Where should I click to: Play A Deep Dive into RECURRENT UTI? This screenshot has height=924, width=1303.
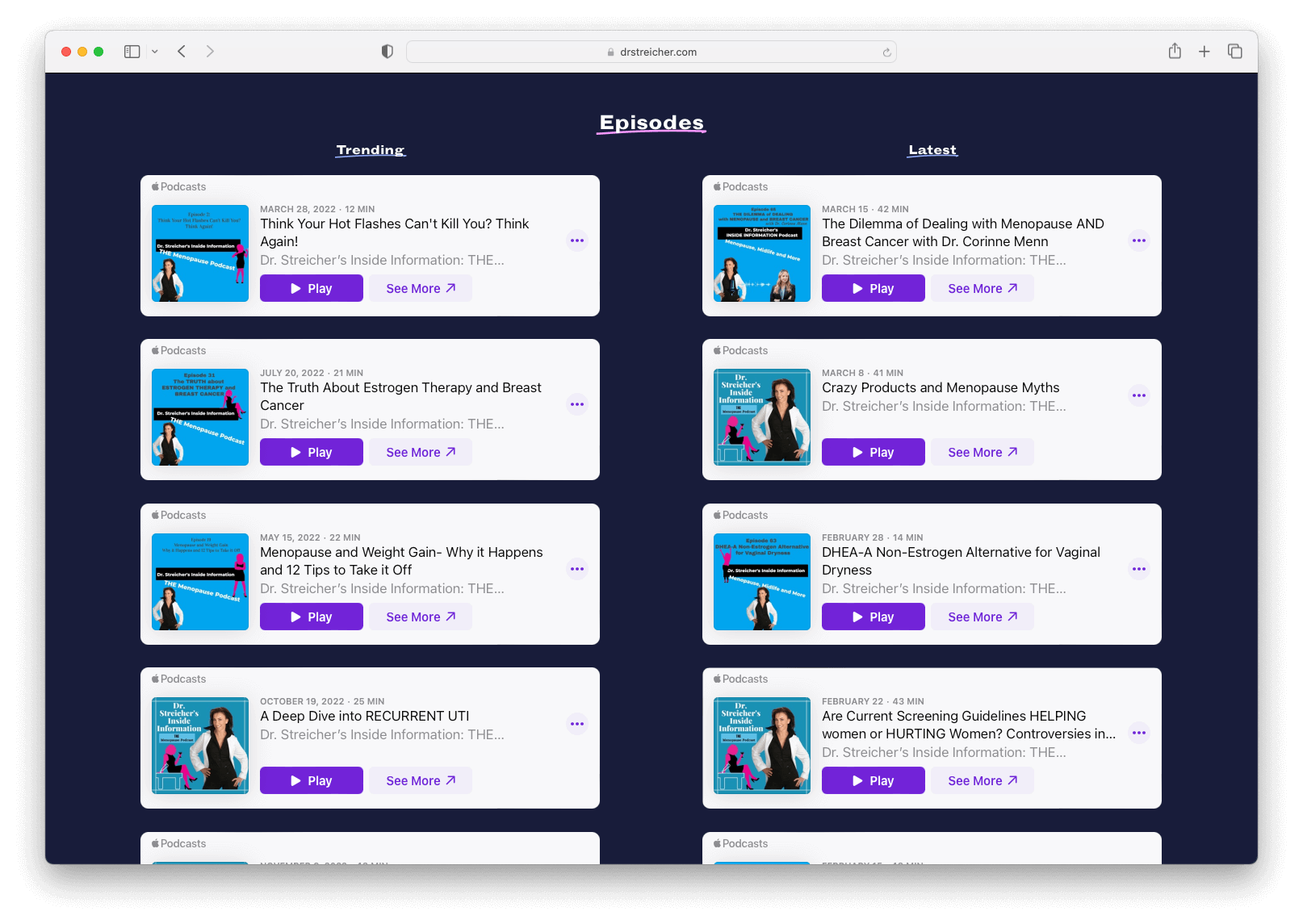(x=312, y=780)
